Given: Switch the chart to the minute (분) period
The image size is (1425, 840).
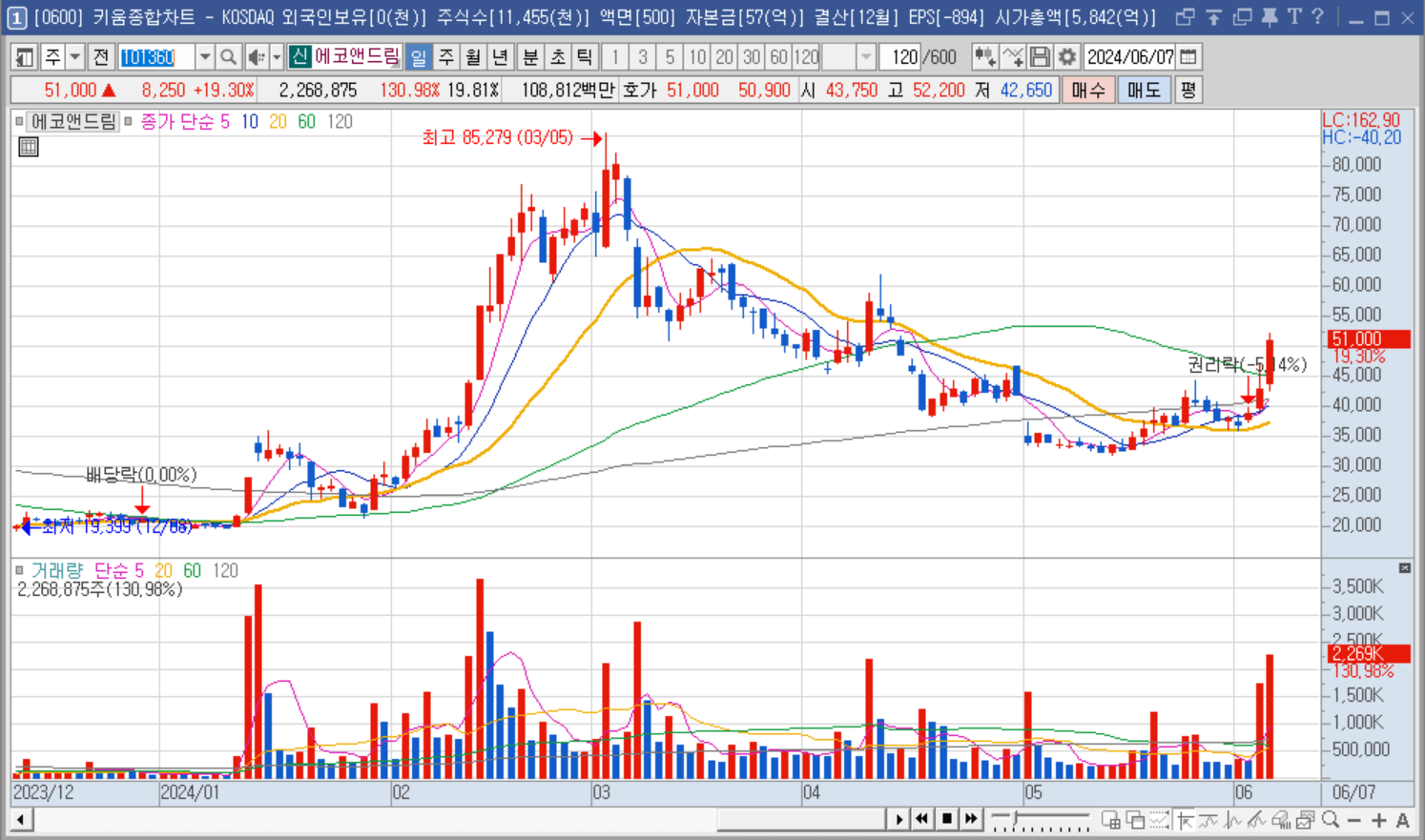Looking at the screenshot, I should tap(530, 57).
